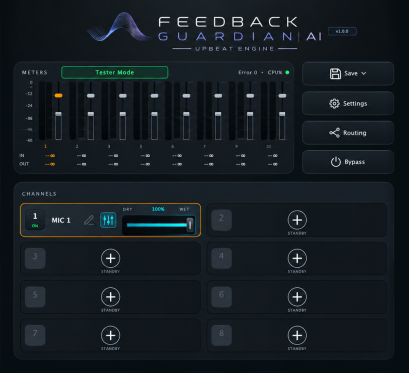Click the dry/wet slider handle of MIC 1

190,224
